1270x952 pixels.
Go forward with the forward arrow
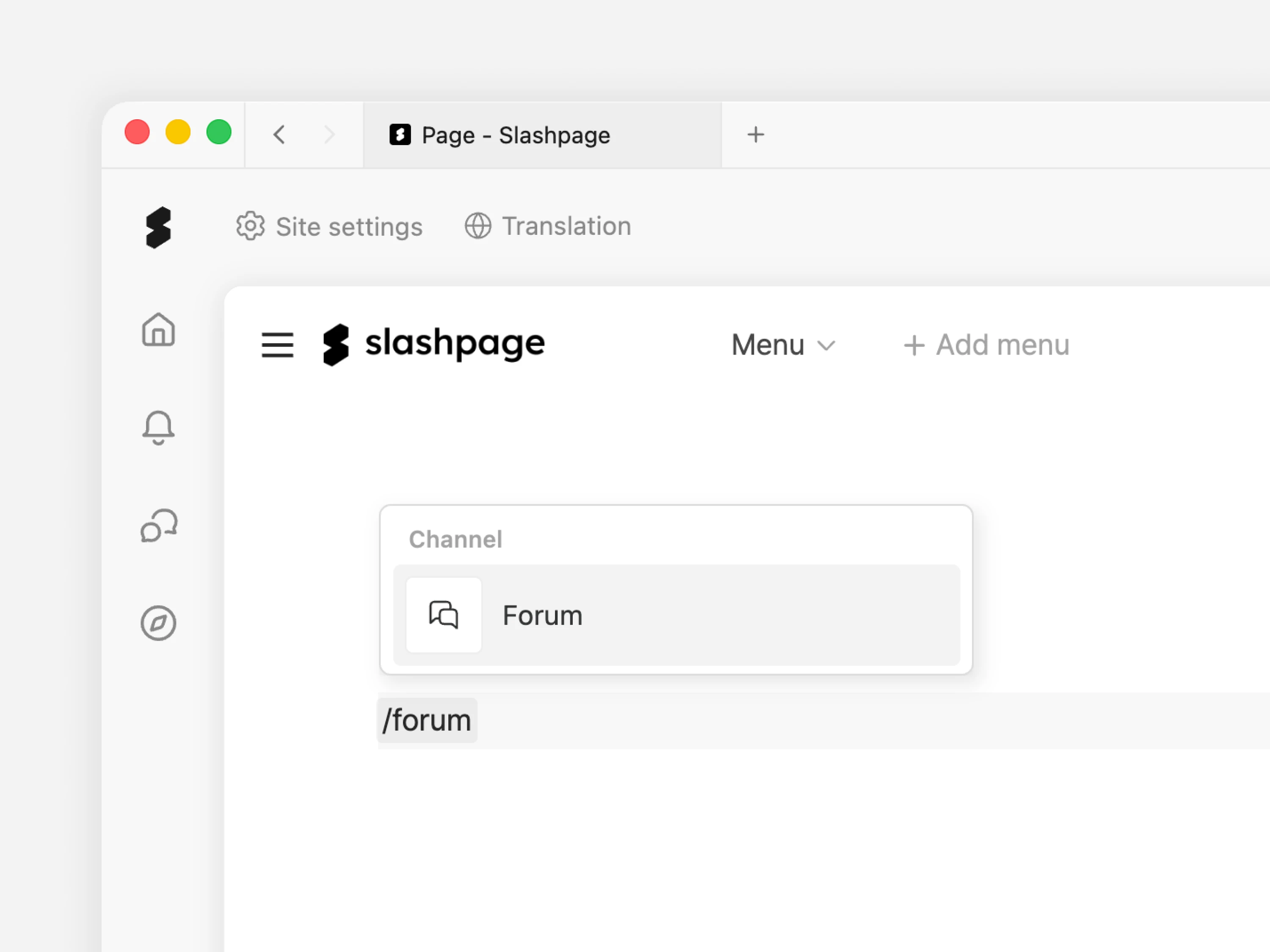(x=329, y=135)
